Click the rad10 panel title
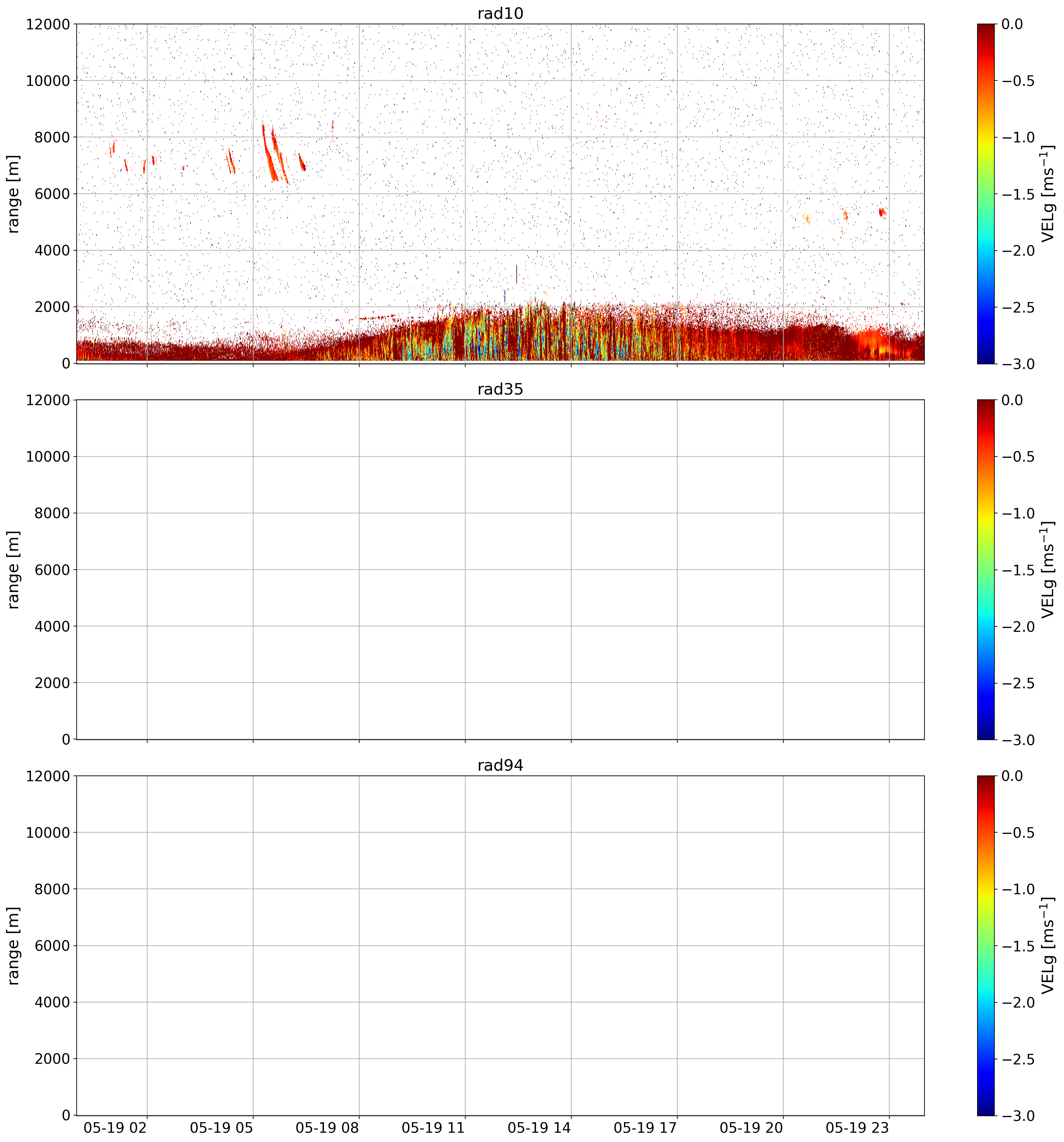The width and height of the screenshot is (1064, 1142). [x=500, y=13]
